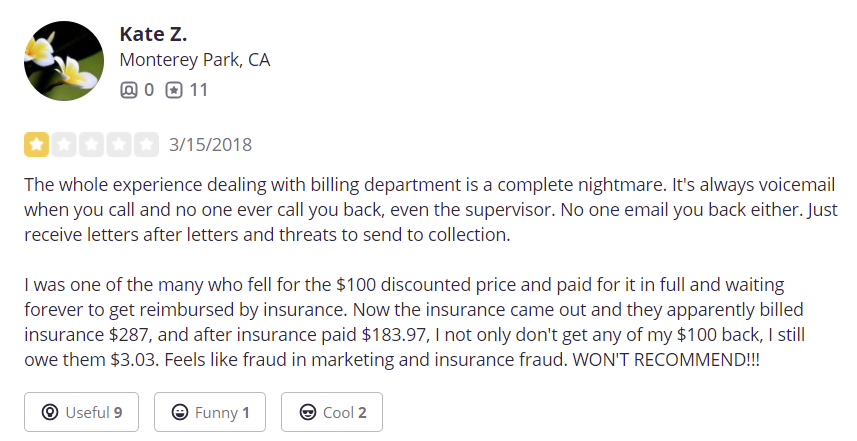Click the 3/15/2018 review date
Screen dimensions: 857x441
tap(210, 145)
